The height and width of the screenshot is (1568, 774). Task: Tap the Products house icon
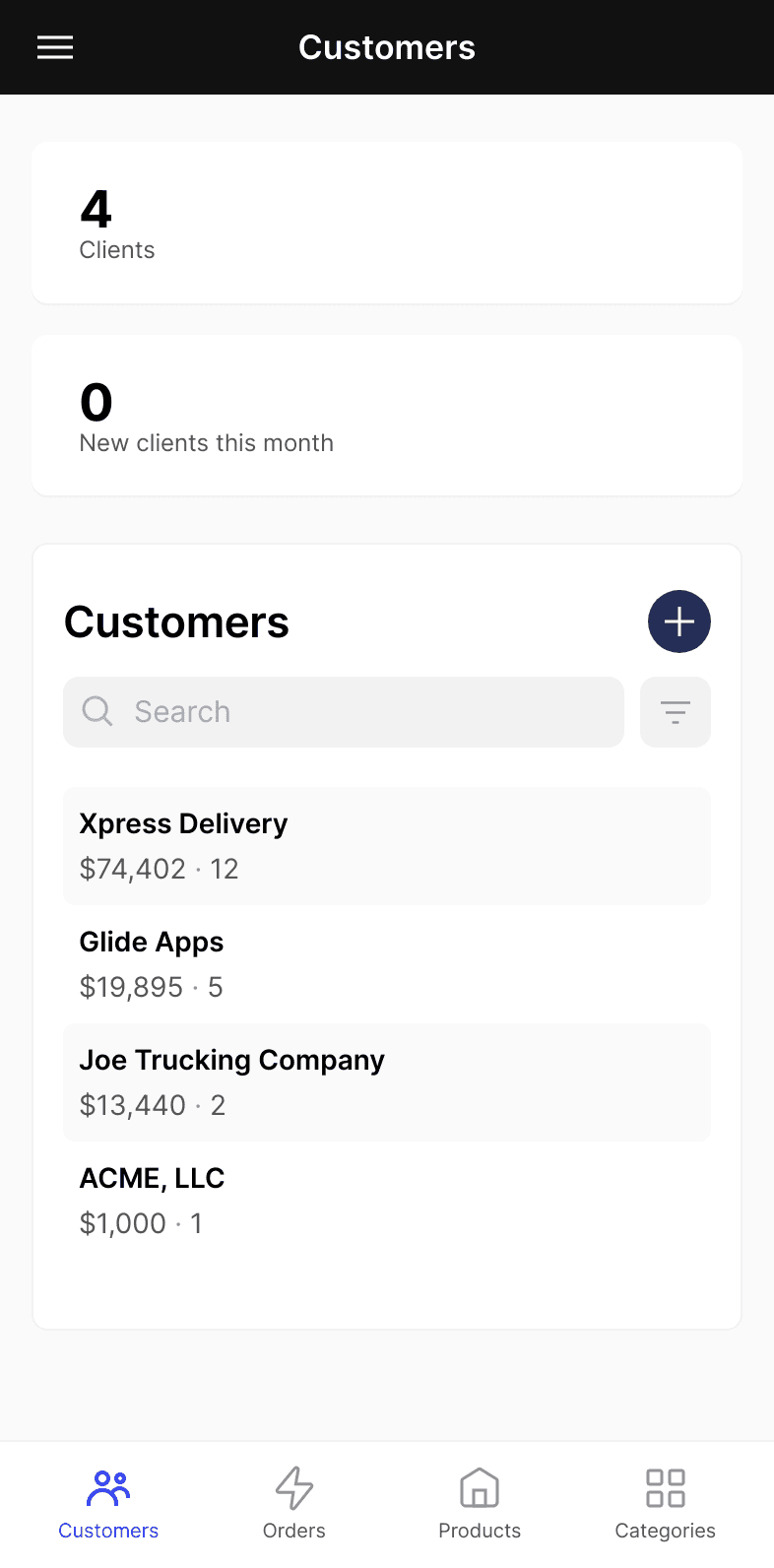[480, 1488]
